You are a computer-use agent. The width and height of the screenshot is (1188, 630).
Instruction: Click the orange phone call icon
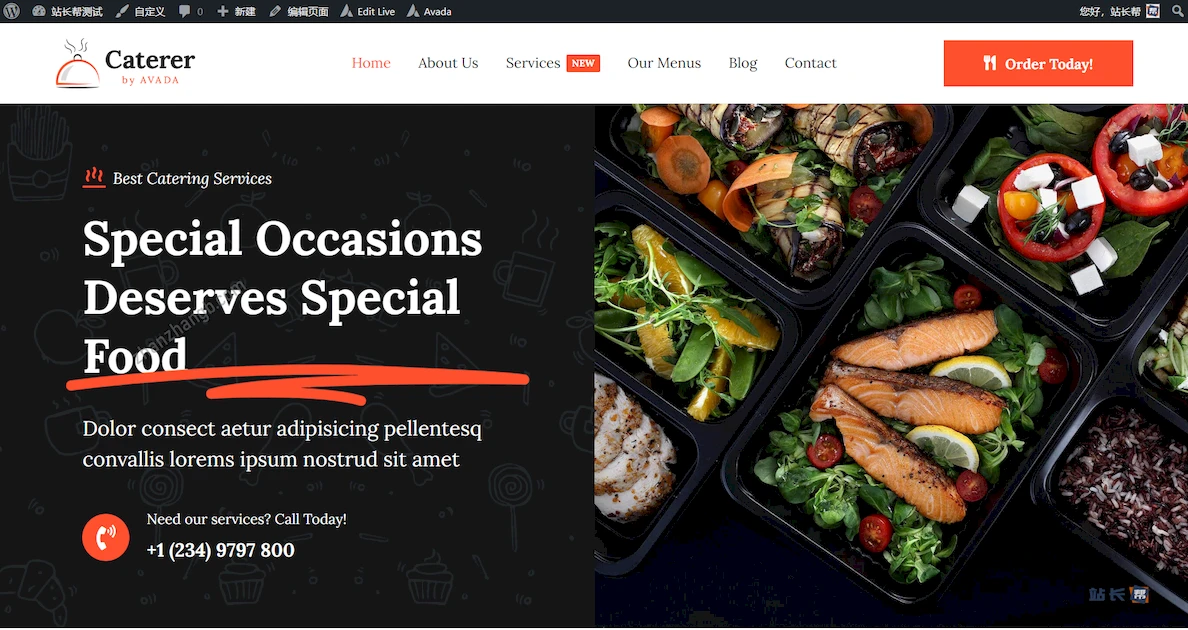tap(105, 538)
